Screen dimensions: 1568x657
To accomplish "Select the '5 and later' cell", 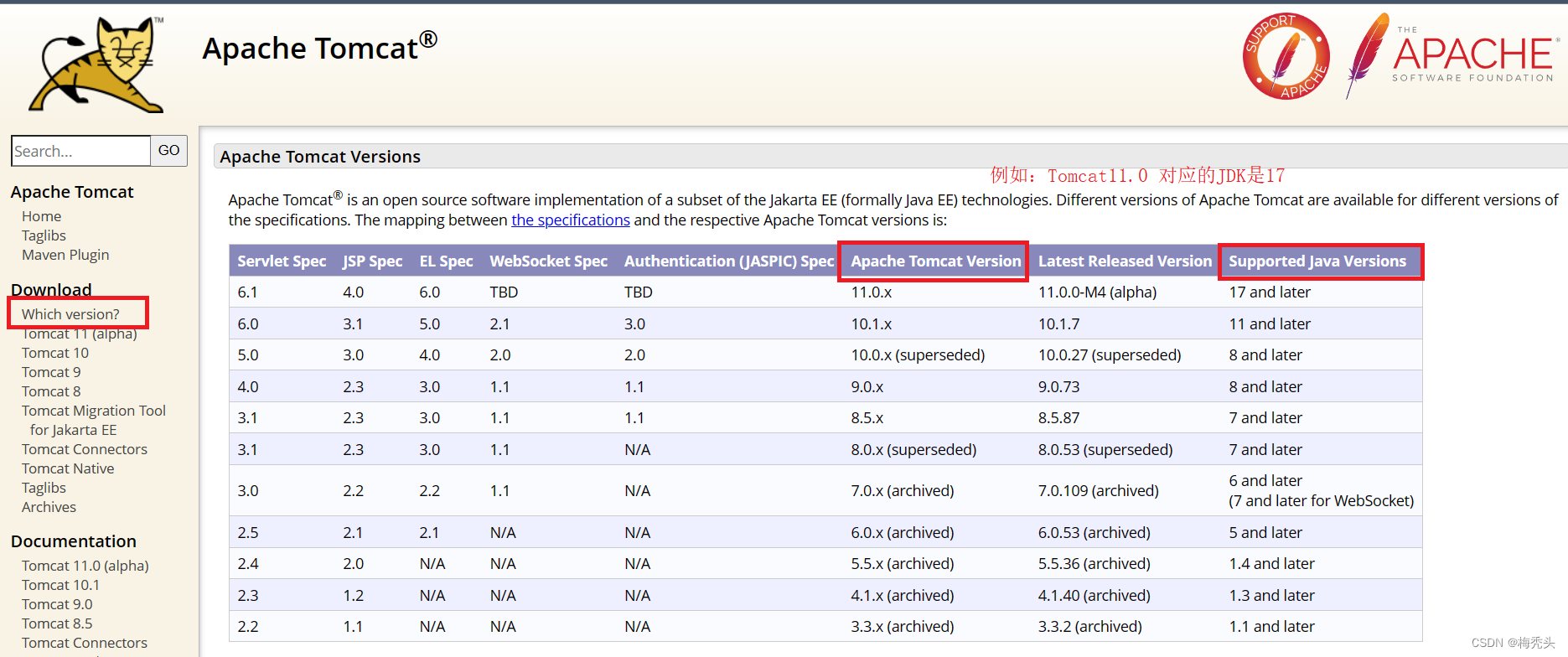I will click(x=1265, y=533).
